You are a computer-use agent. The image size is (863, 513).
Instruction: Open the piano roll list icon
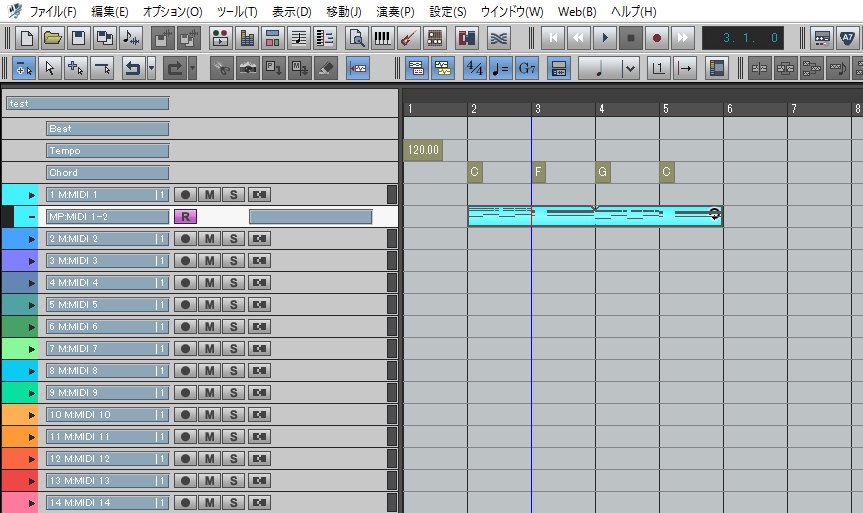point(325,38)
